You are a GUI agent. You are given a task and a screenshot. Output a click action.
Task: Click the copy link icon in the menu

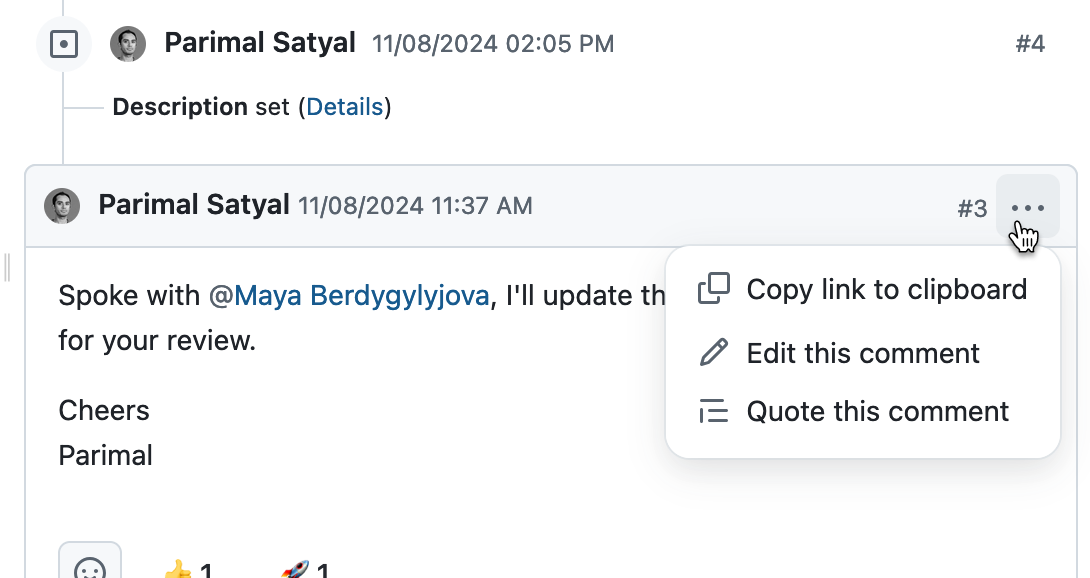[x=713, y=289]
